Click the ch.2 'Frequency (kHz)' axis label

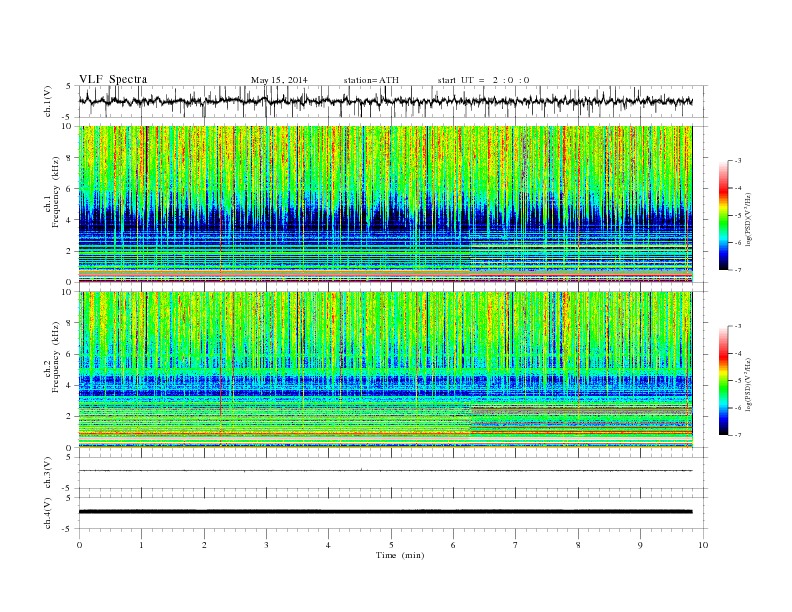[56, 357]
